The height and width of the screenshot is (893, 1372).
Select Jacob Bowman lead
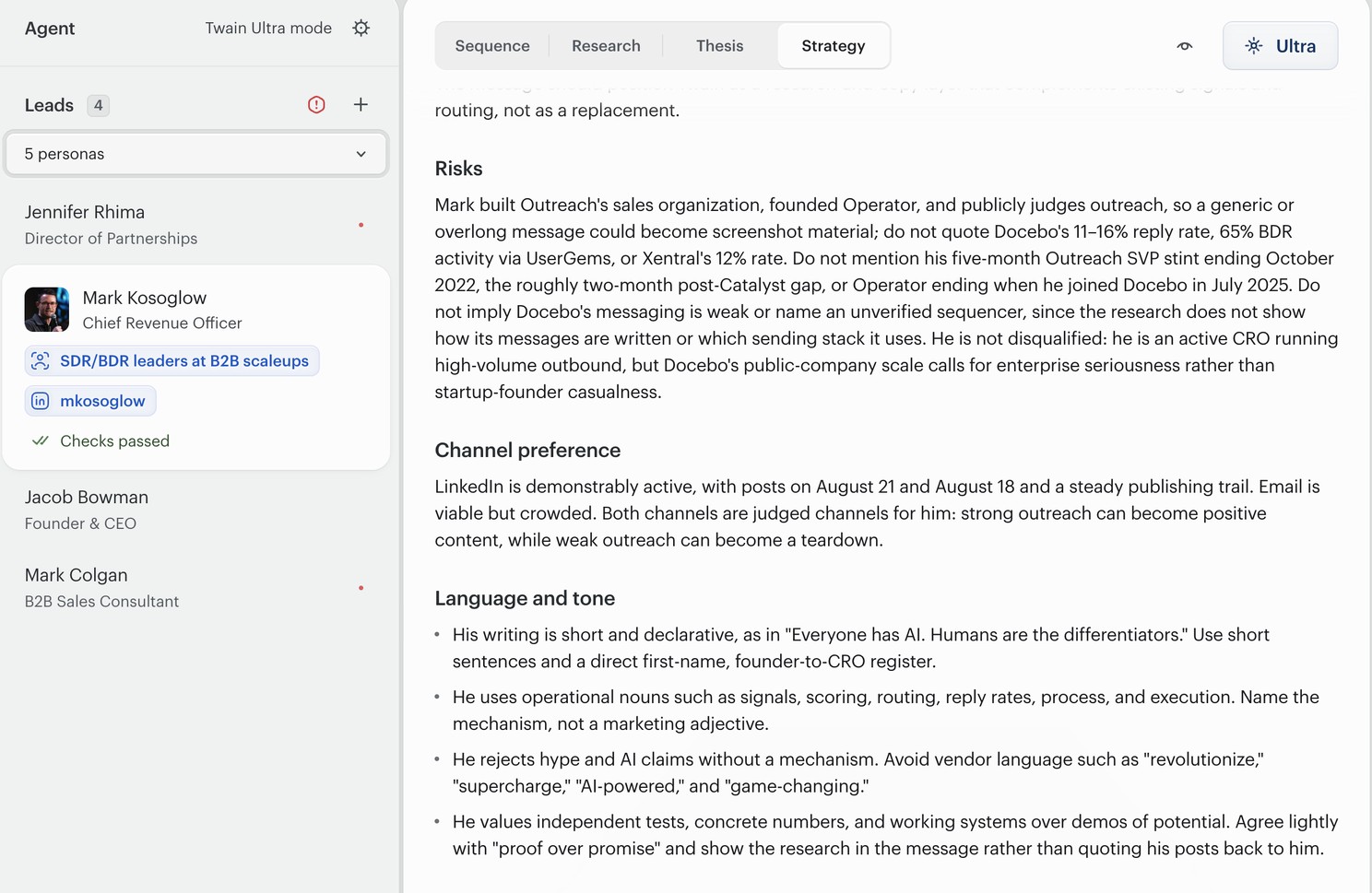click(195, 510)
